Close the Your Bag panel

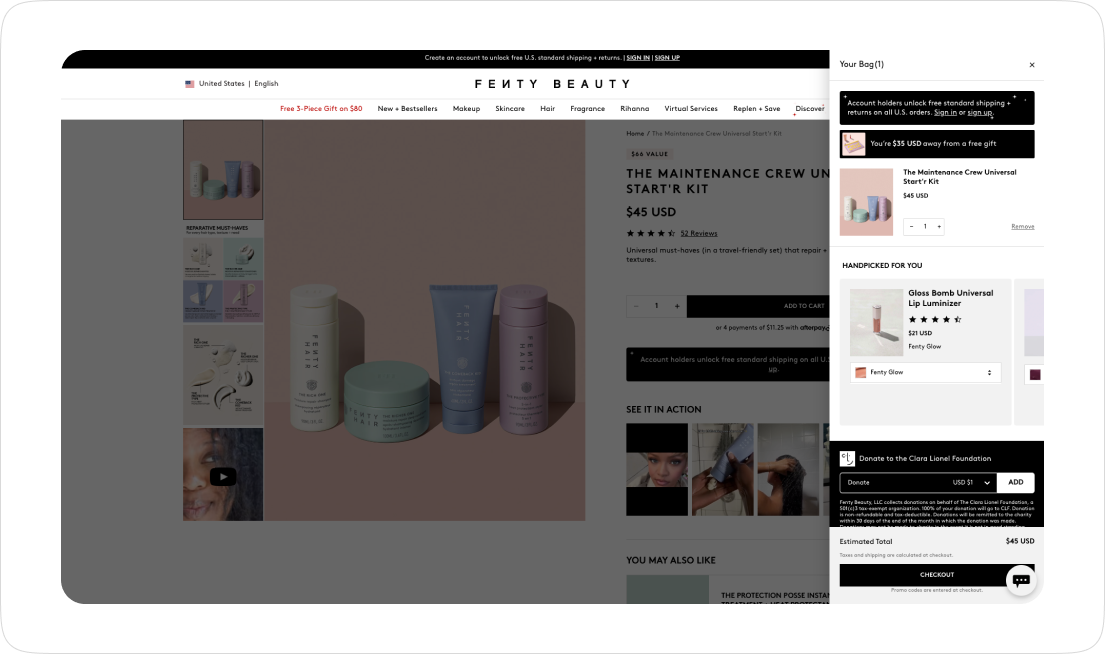tap(1032, 65)
